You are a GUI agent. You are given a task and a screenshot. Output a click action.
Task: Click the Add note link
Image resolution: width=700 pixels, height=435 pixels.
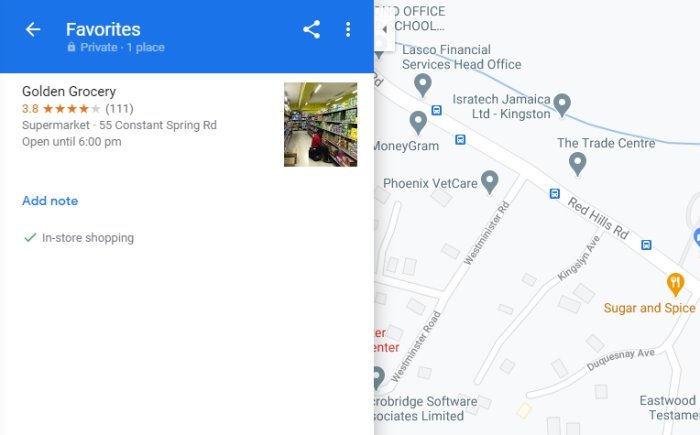point(50,201)
